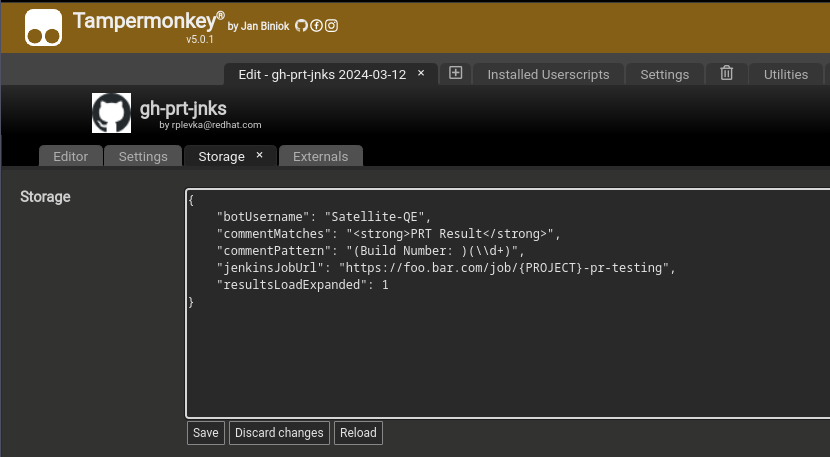Click the Reload button
This screenshot has width=830, height=457.
358,433
